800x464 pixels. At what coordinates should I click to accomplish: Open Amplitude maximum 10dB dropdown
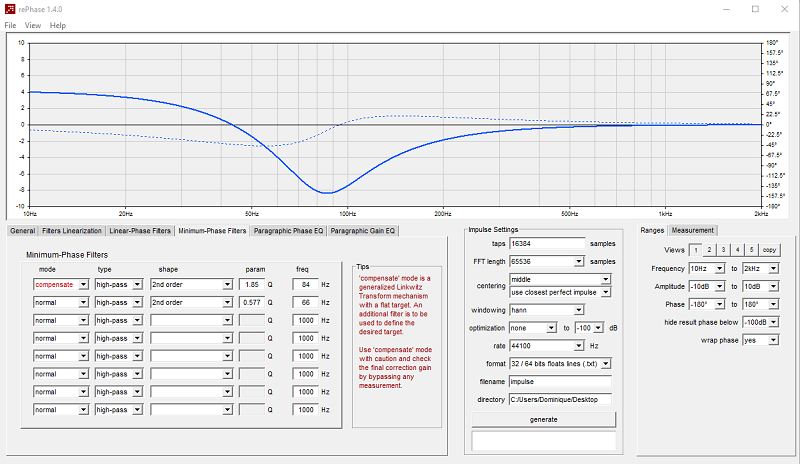[x=761, y=286]
